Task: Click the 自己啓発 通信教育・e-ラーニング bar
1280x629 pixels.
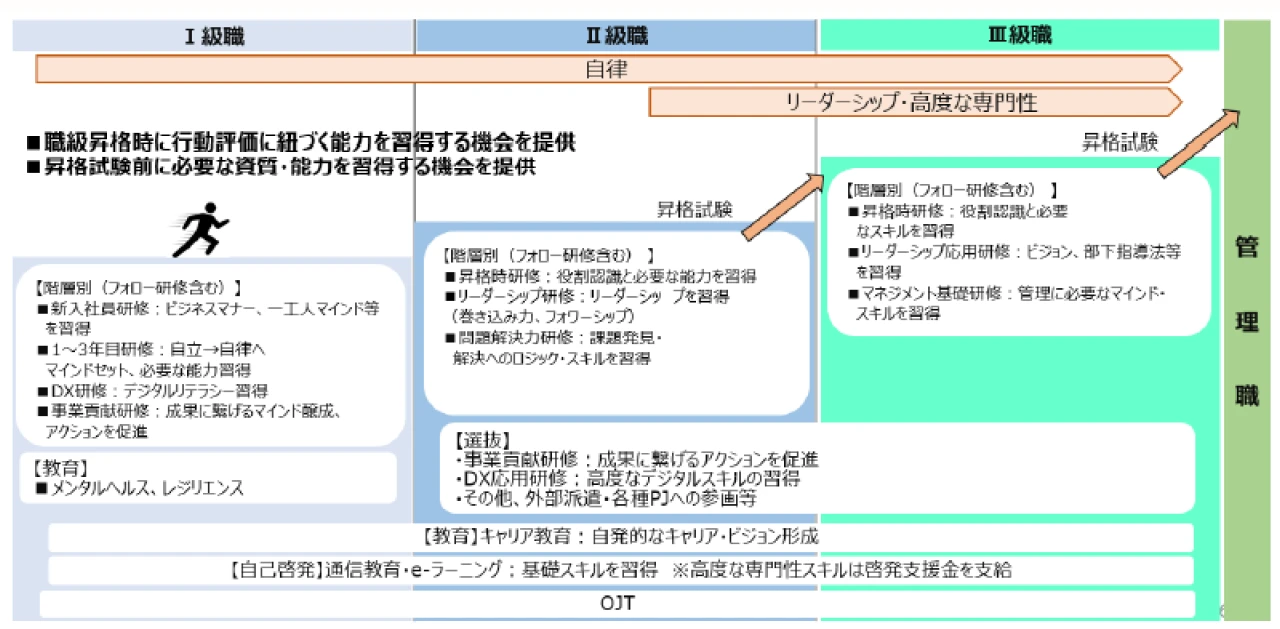Action: [620, 571]
